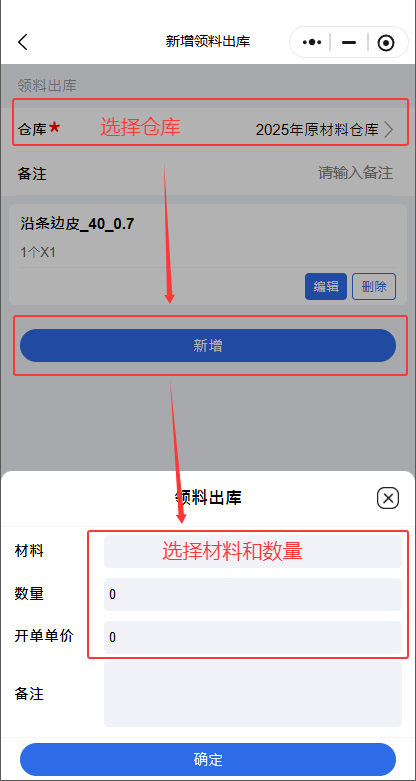Focus the 数量 input field
The image size is (416, 781).
[253, 594]
